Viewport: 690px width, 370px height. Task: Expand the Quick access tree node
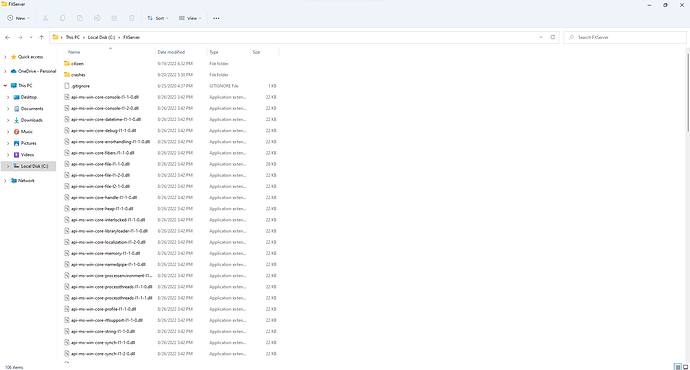click(5, 57)
